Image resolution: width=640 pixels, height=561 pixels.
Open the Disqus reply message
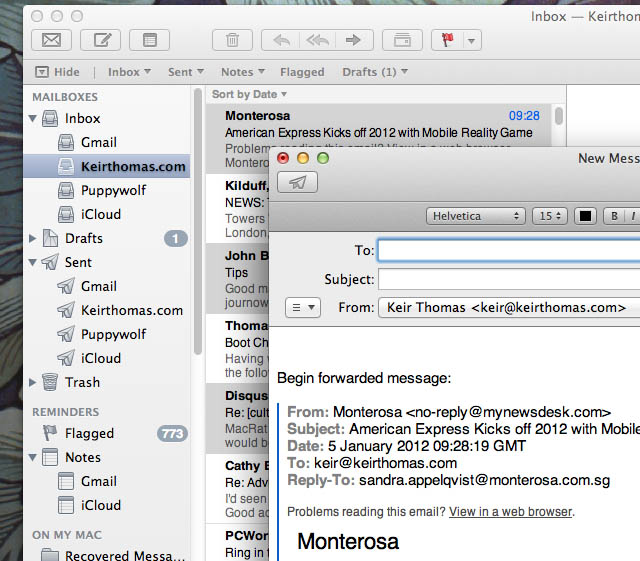pos(238,419)
